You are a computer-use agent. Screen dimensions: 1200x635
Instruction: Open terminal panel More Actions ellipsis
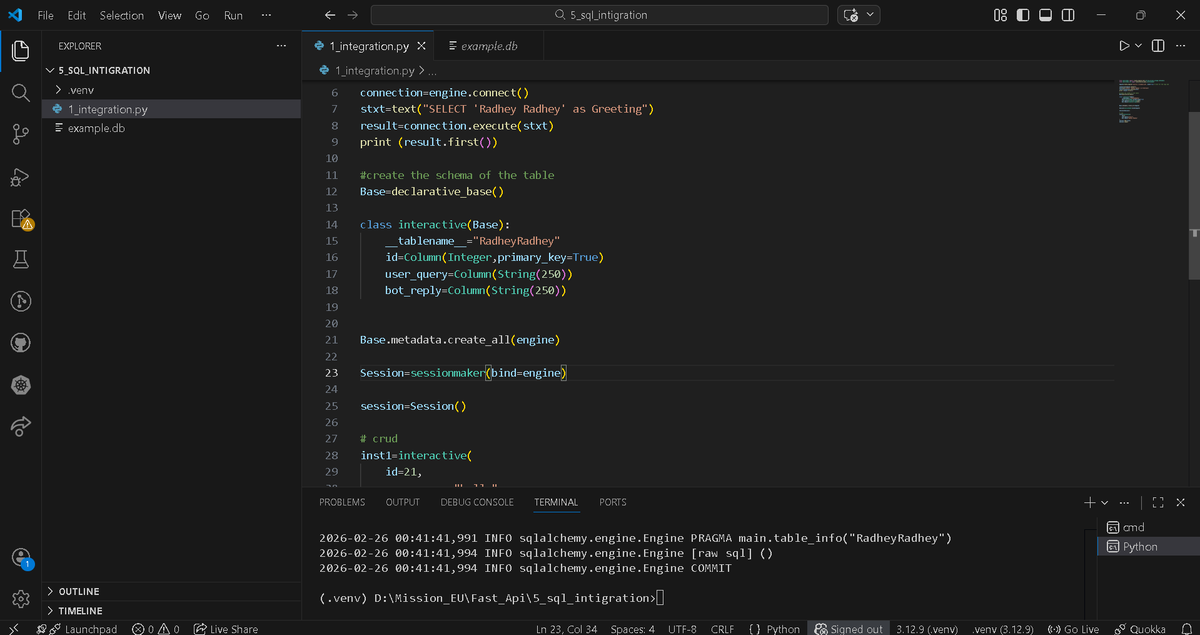[x=1124, y=502]
